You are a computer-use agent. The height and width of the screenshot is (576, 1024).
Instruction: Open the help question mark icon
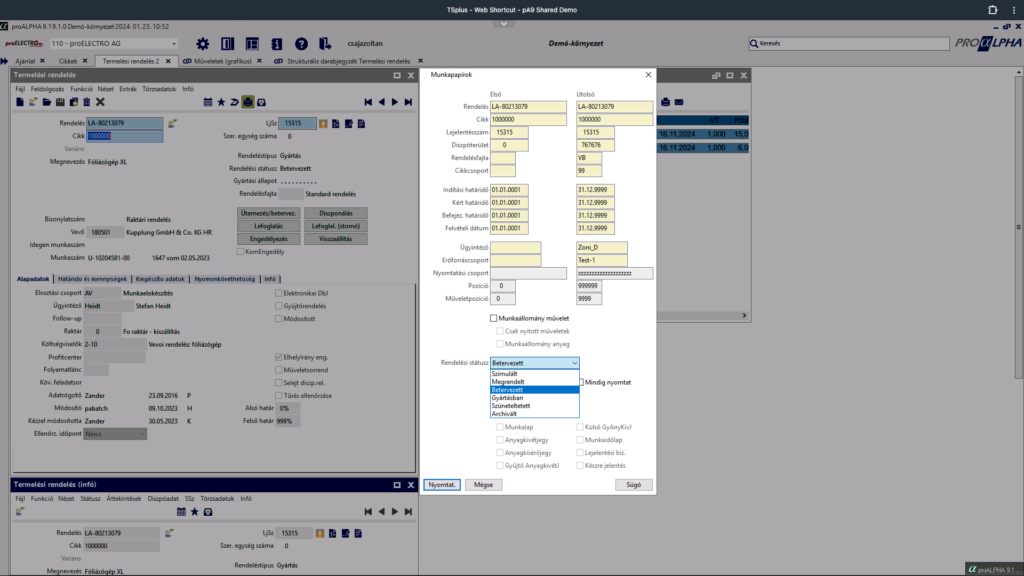click(x=301, y=44)
